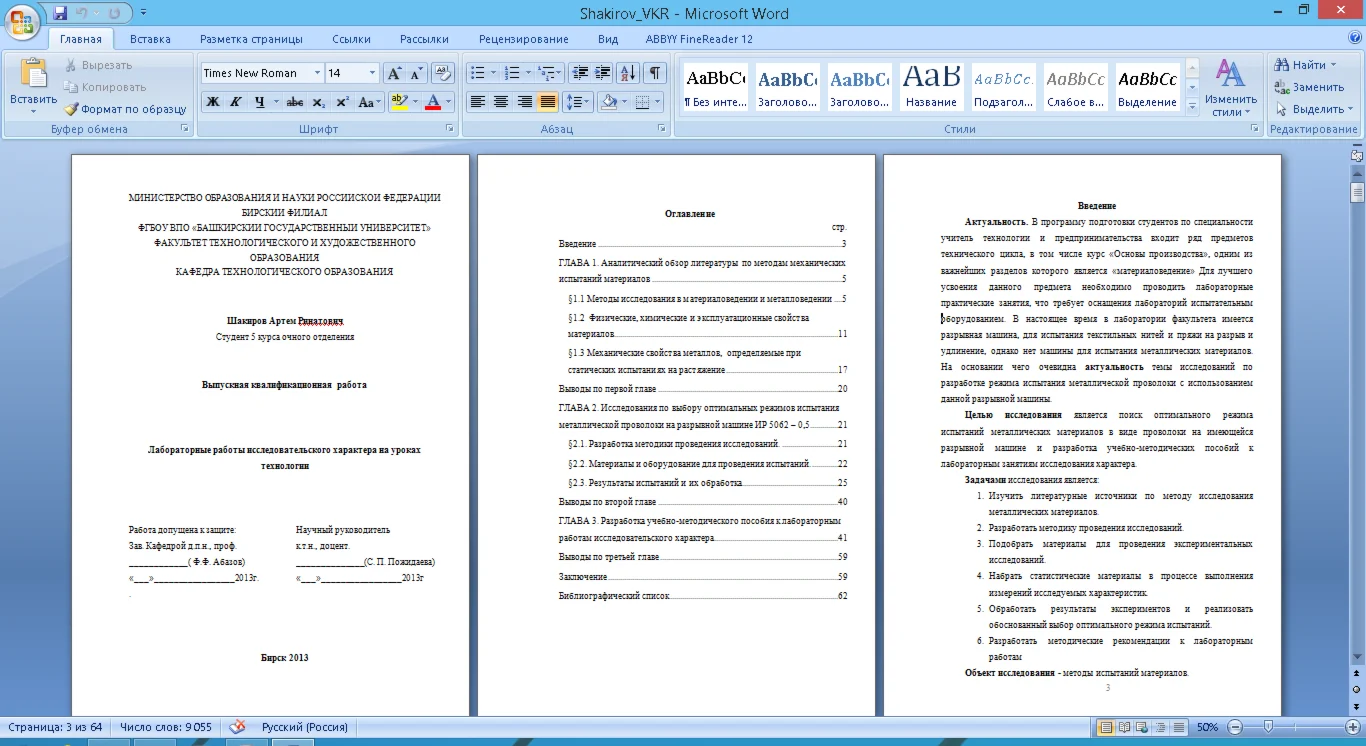Open the Times New Roman font dropdown
1366x746 pixels.
[317, 73]
